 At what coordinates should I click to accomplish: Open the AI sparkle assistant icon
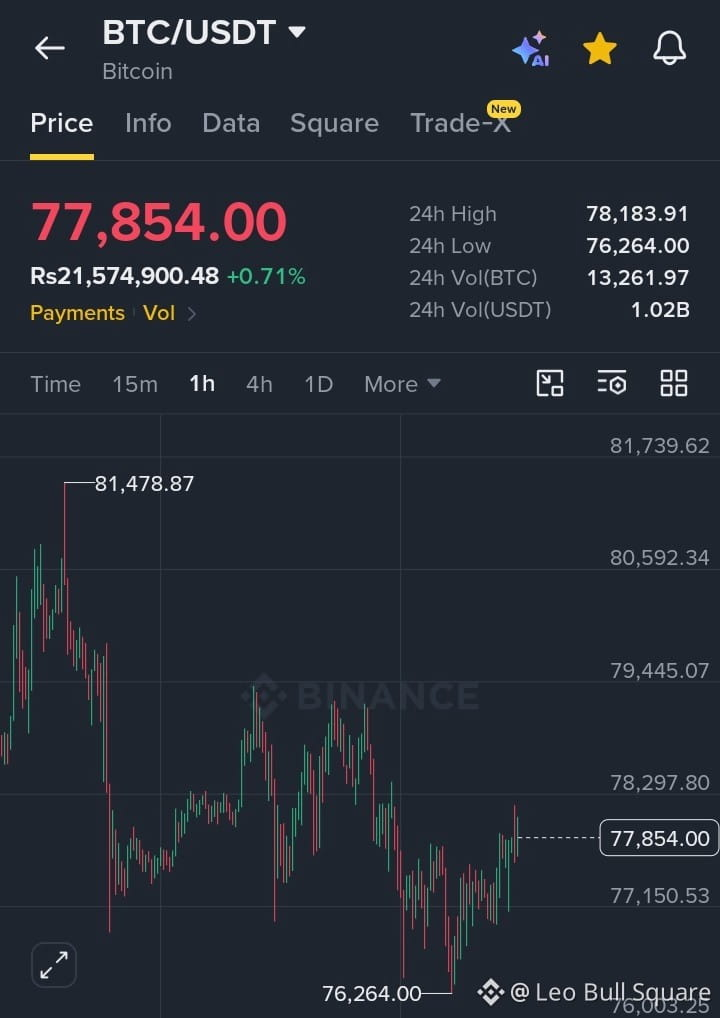(x=531, y=49)
